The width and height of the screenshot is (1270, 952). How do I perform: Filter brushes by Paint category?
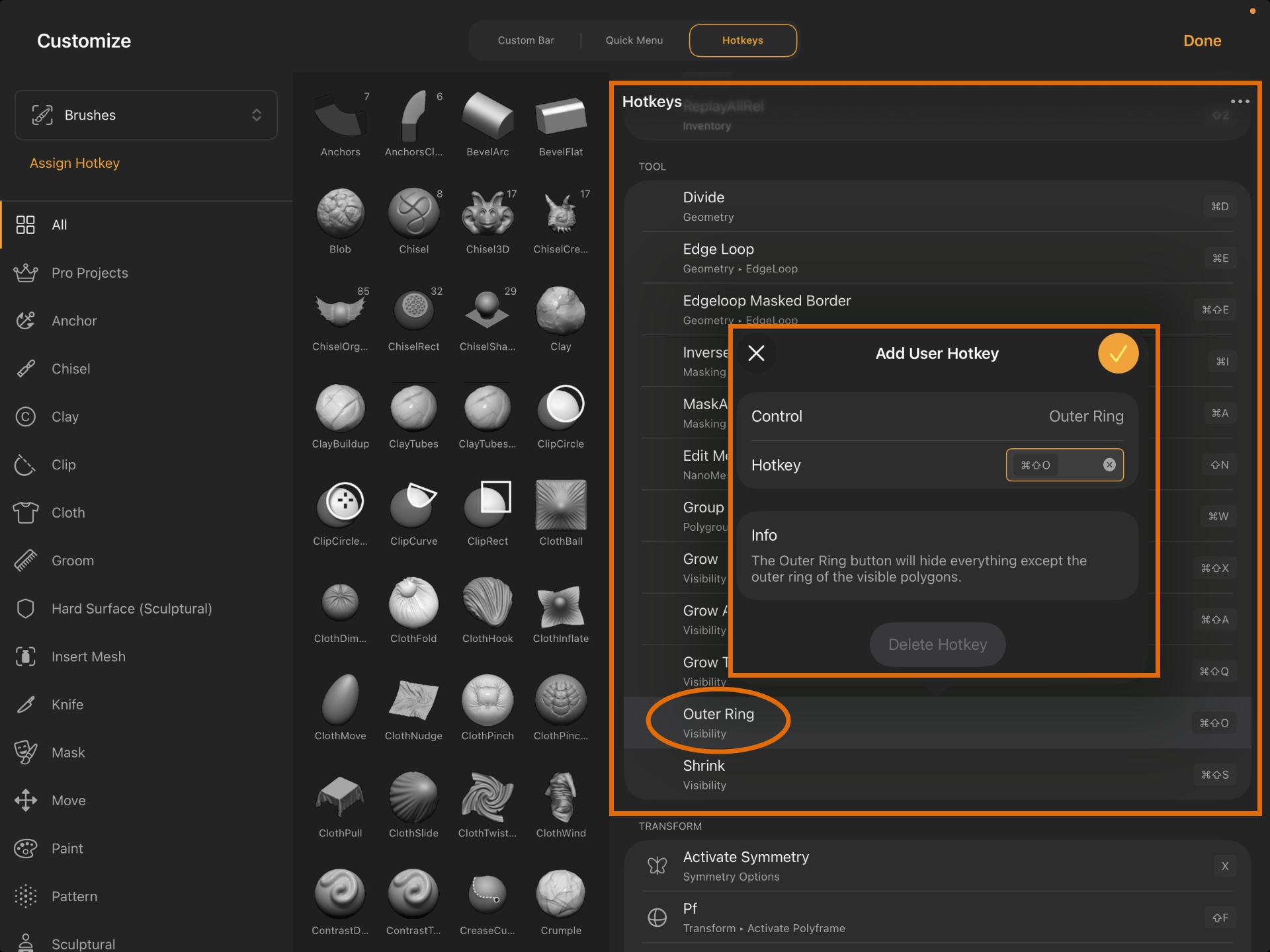pos(146,849)
